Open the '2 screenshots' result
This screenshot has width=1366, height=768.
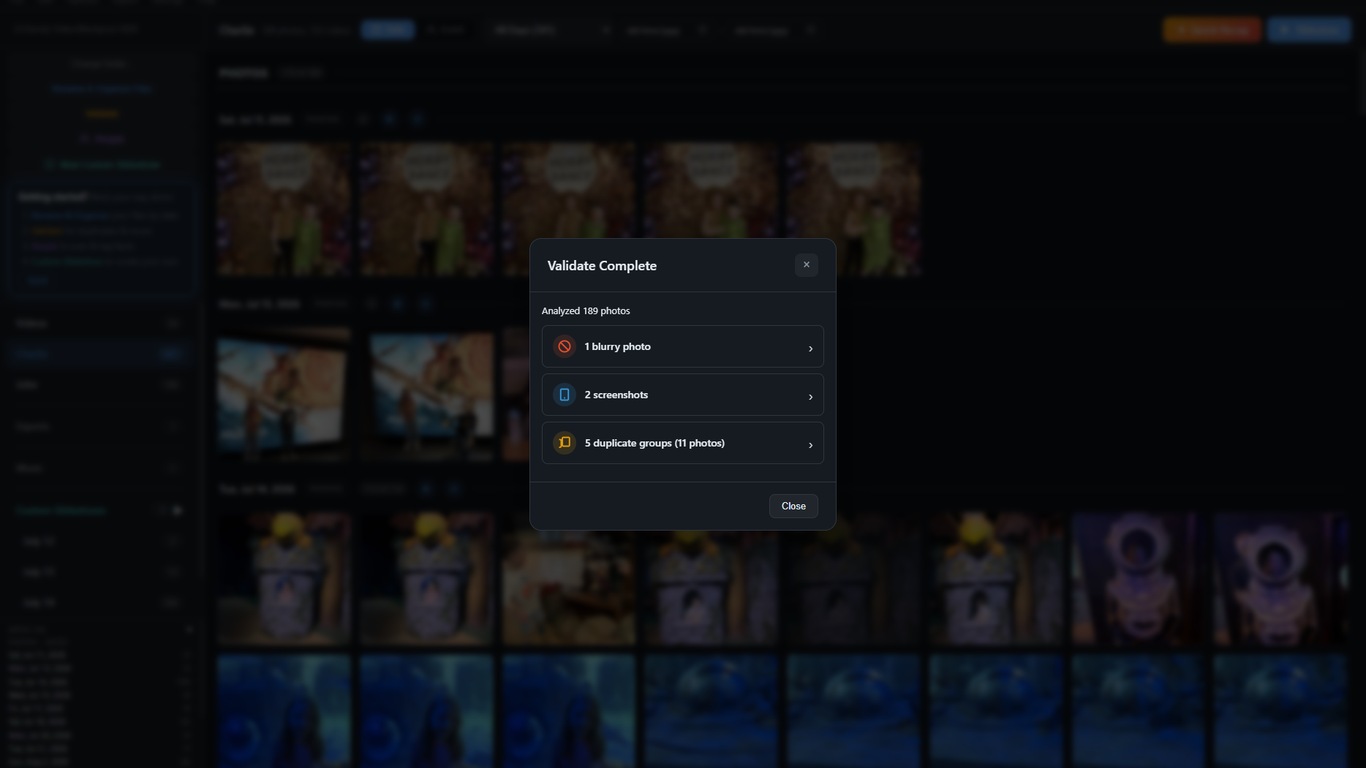click(x=683, y=395)
